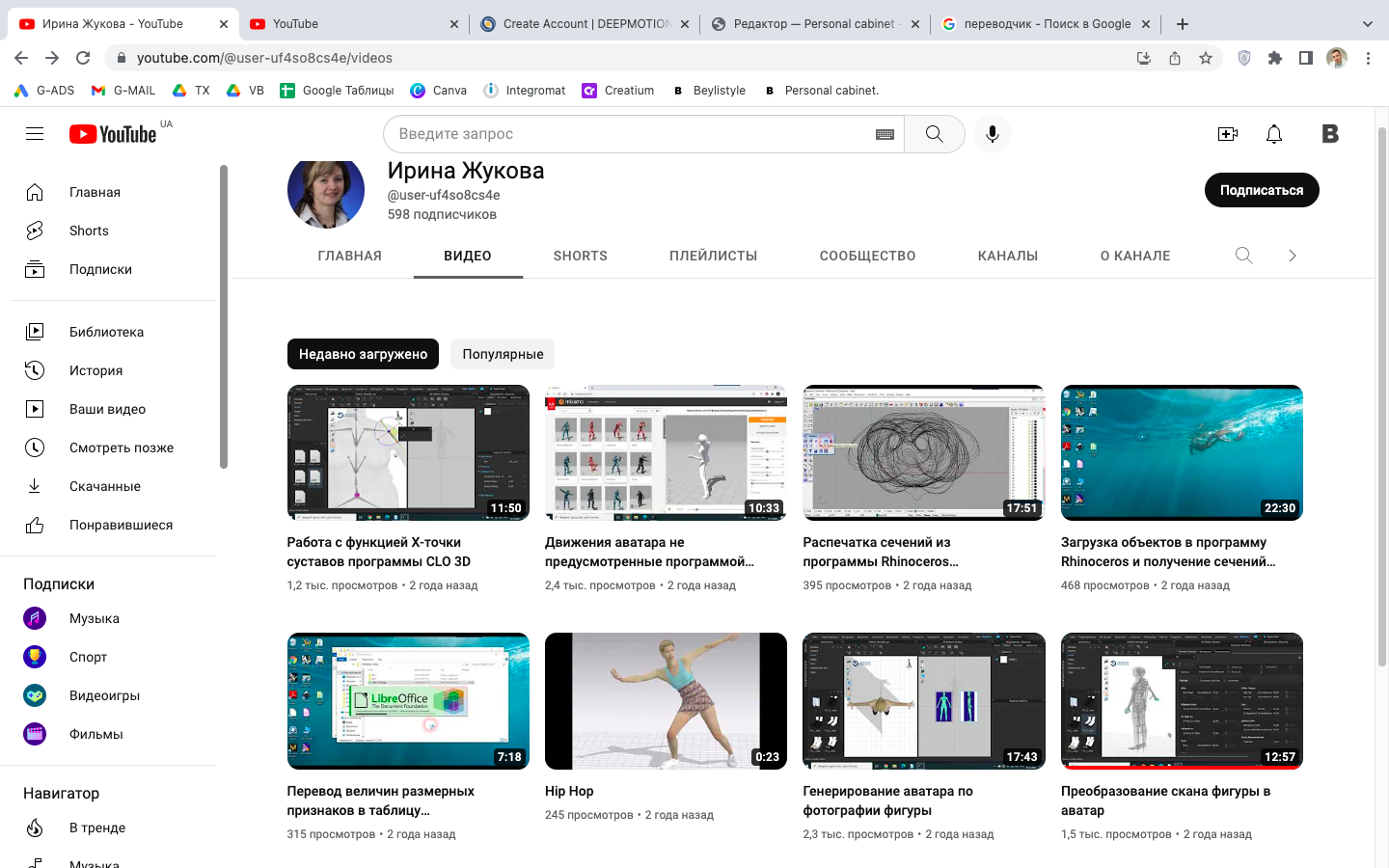The image size is (1389, 868).
Task: Click the YouTube logo
Action: (113, 134)
